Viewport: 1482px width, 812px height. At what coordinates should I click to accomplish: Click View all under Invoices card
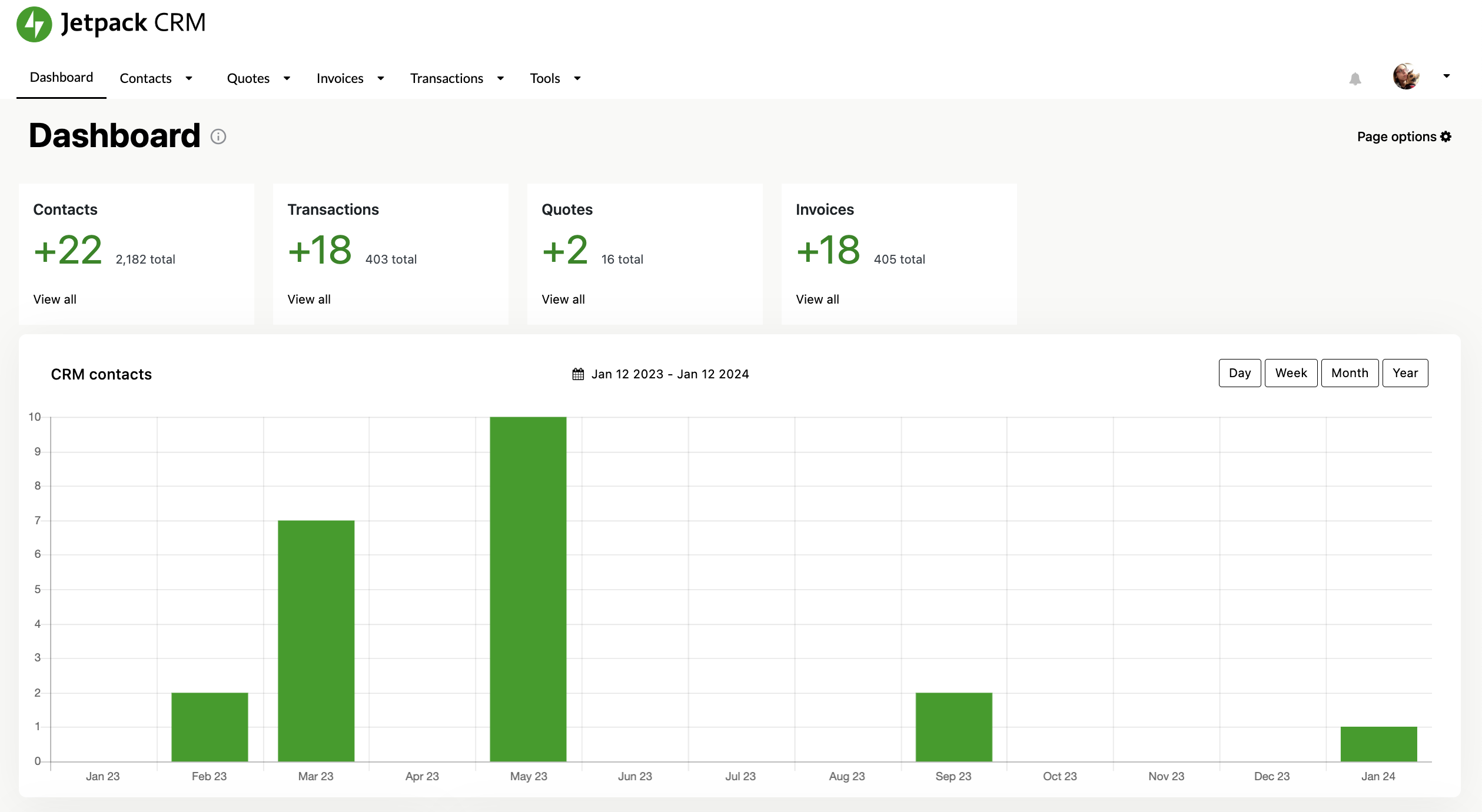(x=817, y=299)
